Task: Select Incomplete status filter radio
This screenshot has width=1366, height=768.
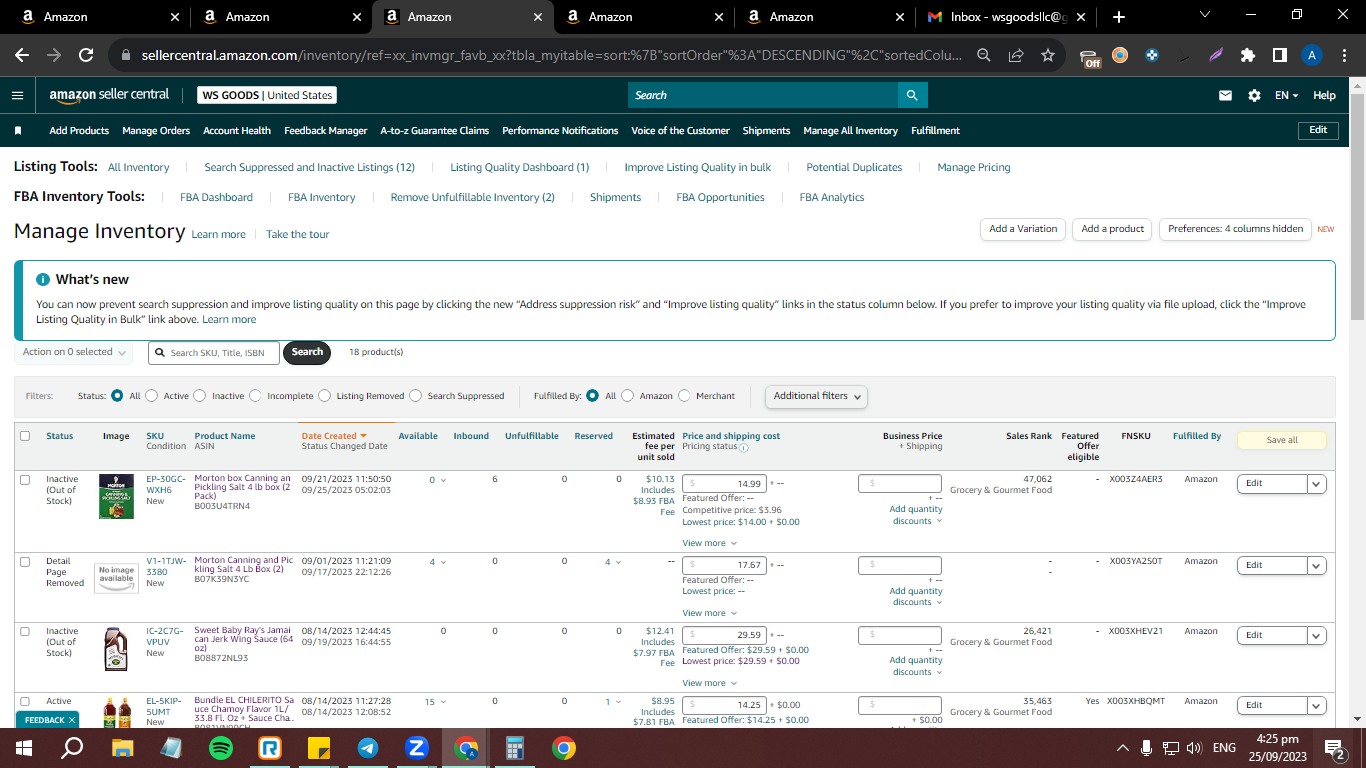Action: click(x=255, y=396)
